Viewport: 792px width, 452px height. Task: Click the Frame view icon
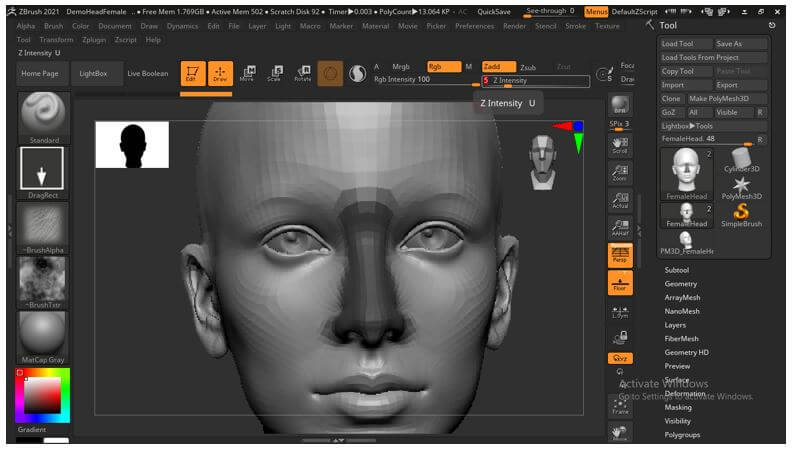click(x=620, y=406)
